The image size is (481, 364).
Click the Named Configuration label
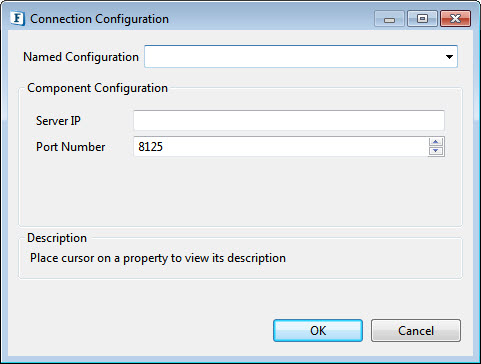click(81, 57)
